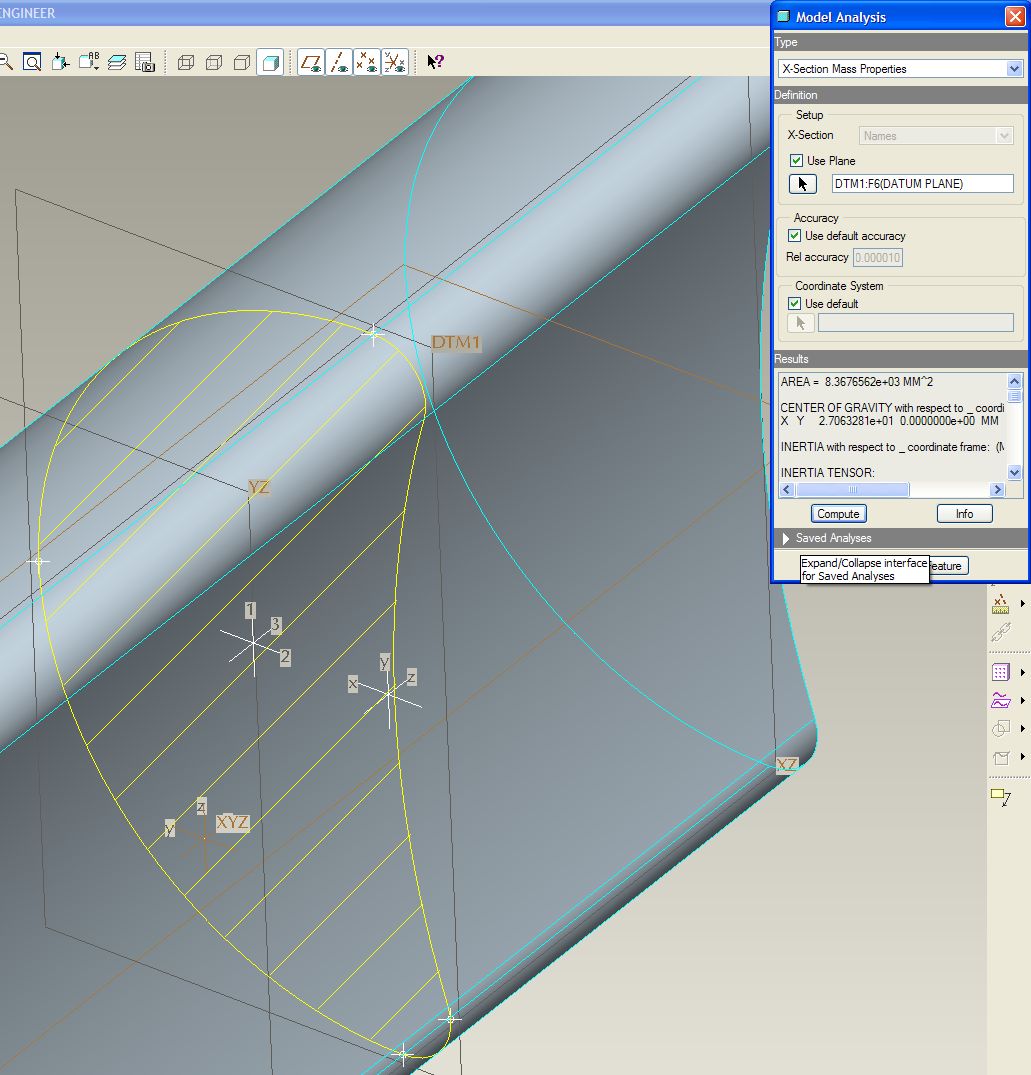Toggle datum planes display
1031x1075 pixels.
tap(311, 62)
